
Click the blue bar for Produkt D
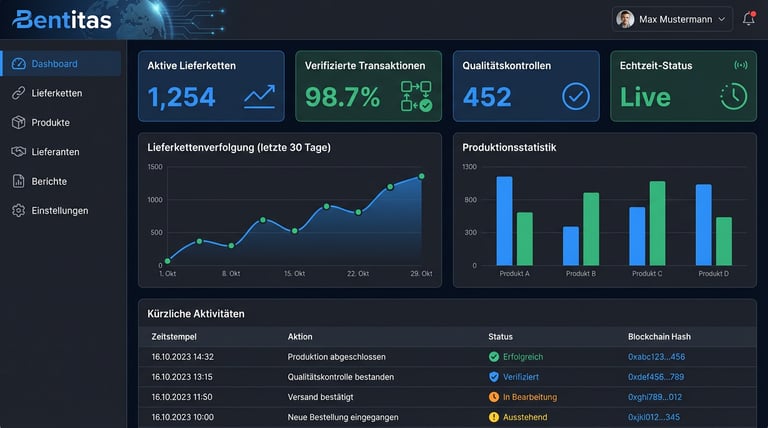click(x=704, y=225)
